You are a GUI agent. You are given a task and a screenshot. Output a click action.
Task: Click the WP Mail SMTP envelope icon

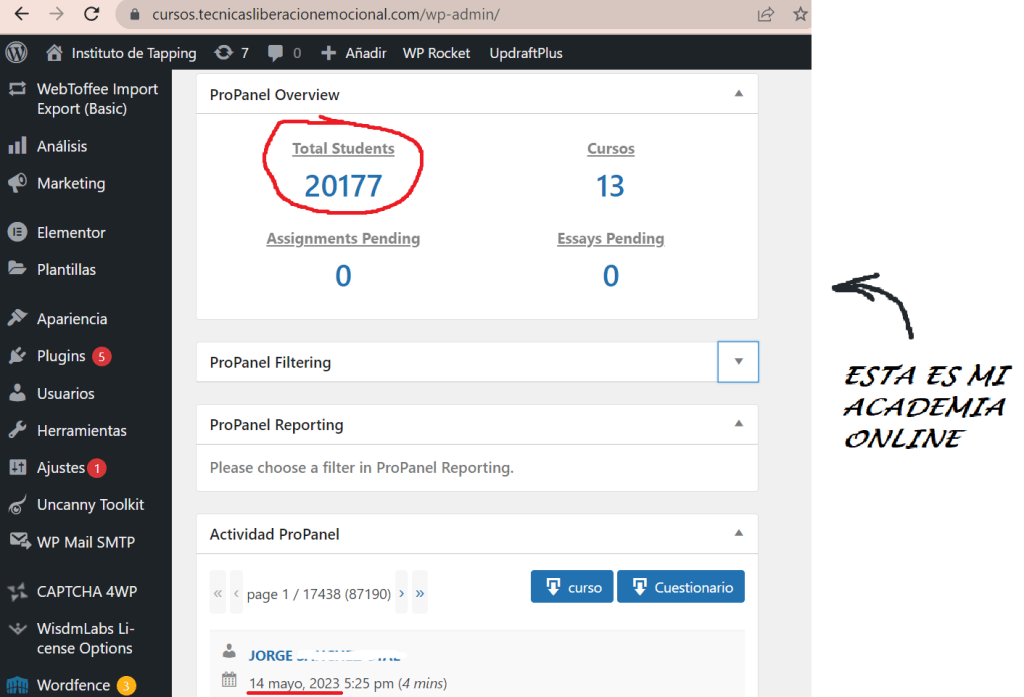(x=20, y=541)
